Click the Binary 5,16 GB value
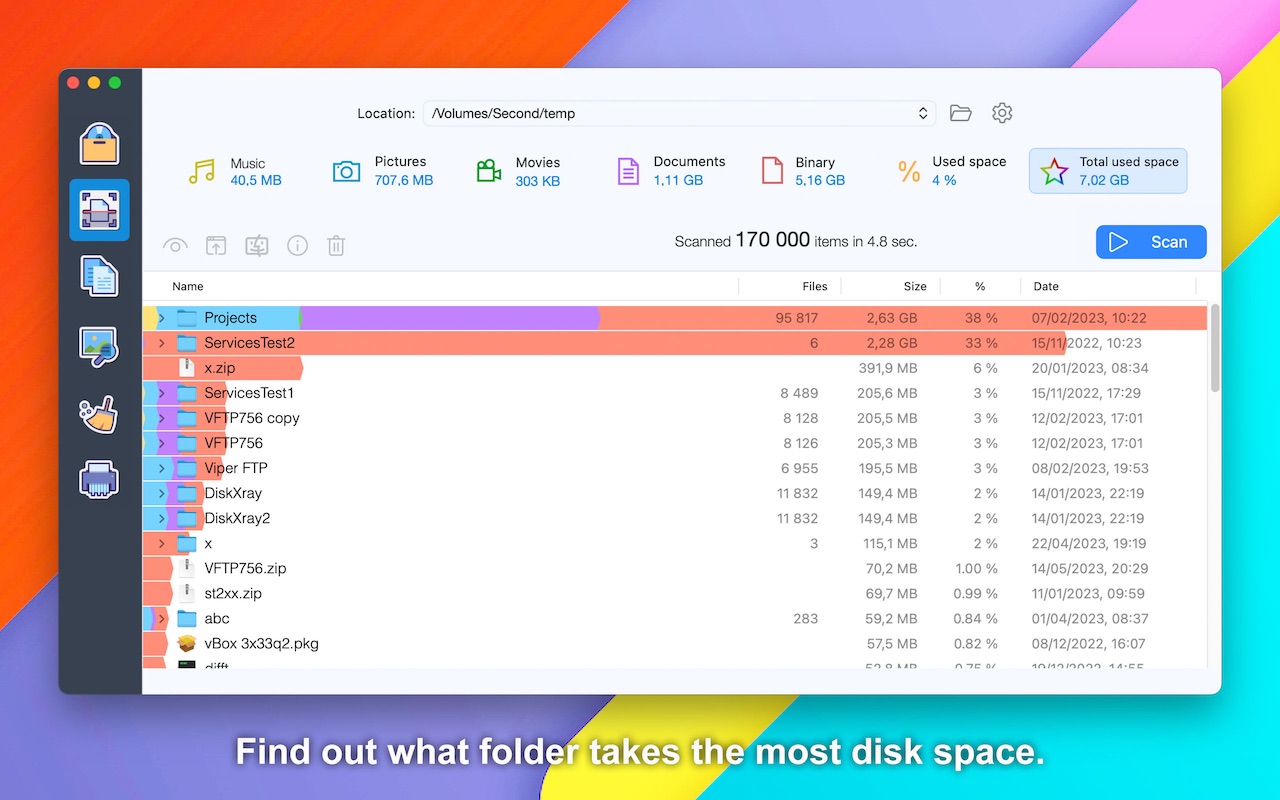This screenshot has height=800, width=1280. point(820,181)
